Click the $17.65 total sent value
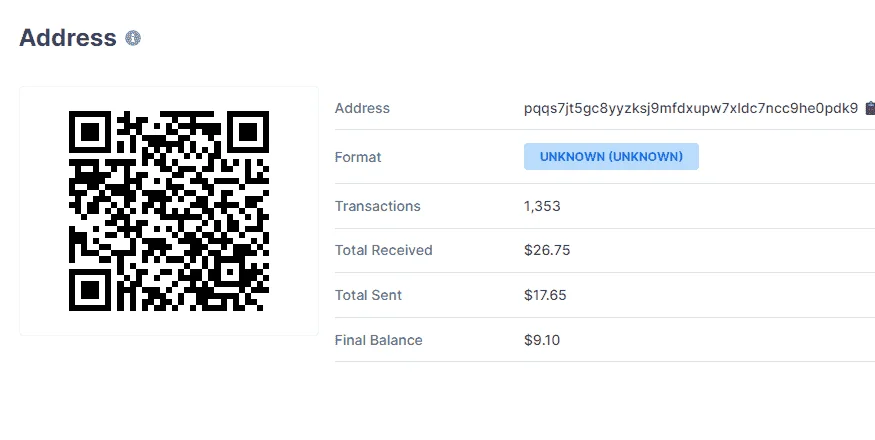Screen dimensions: 875x440 tap(545, 295)
